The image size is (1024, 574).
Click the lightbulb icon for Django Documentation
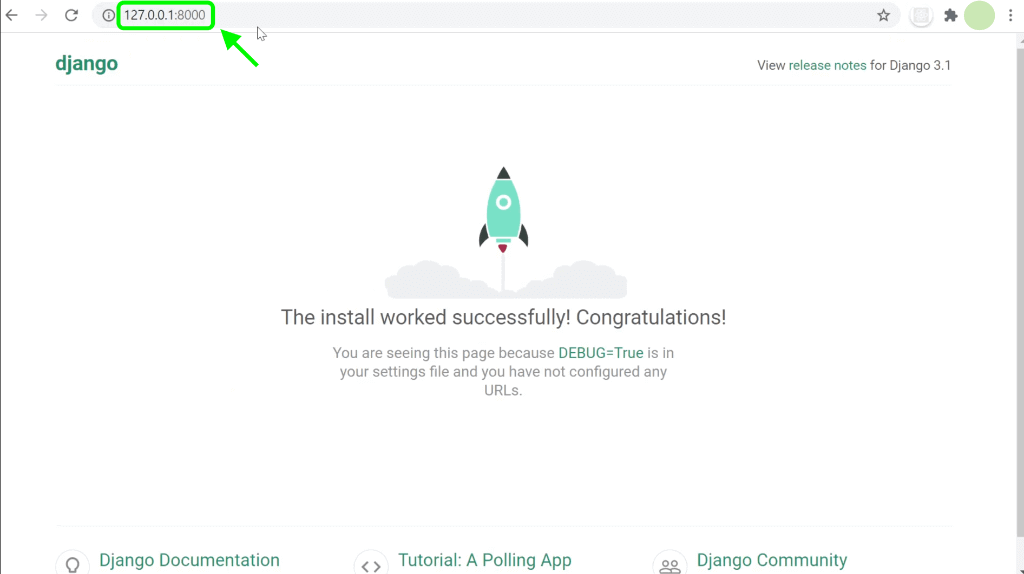pos(72,564)
